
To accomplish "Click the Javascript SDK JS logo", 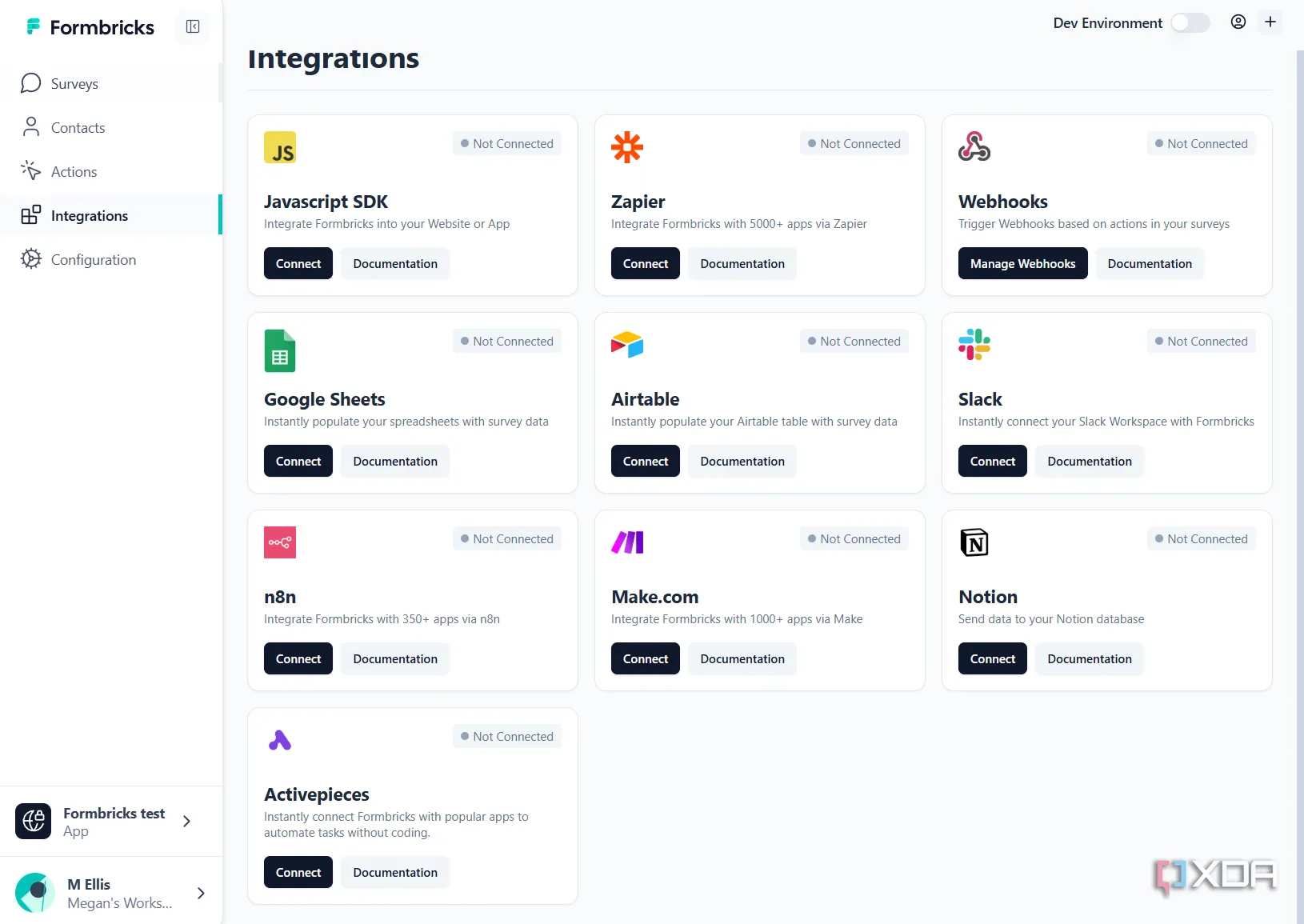I will 280,147.
